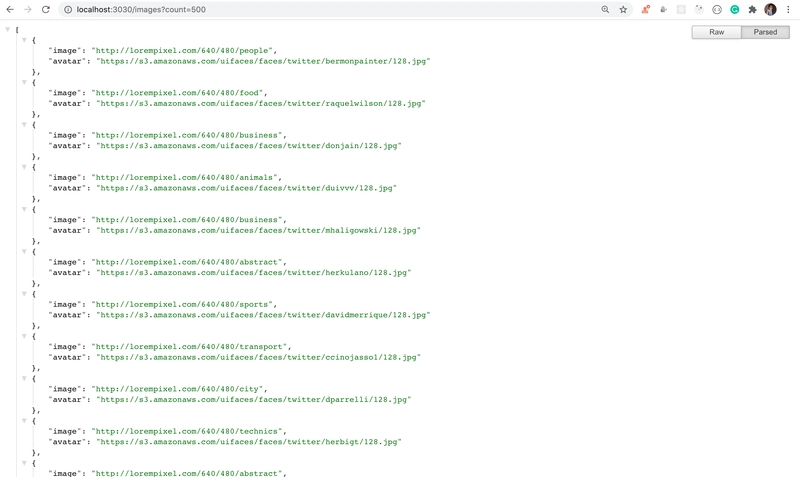The height and width of the screenshot is (477, 800).
Task: Open the Extensions puzzle menu
Action: (x=753, y=9)
